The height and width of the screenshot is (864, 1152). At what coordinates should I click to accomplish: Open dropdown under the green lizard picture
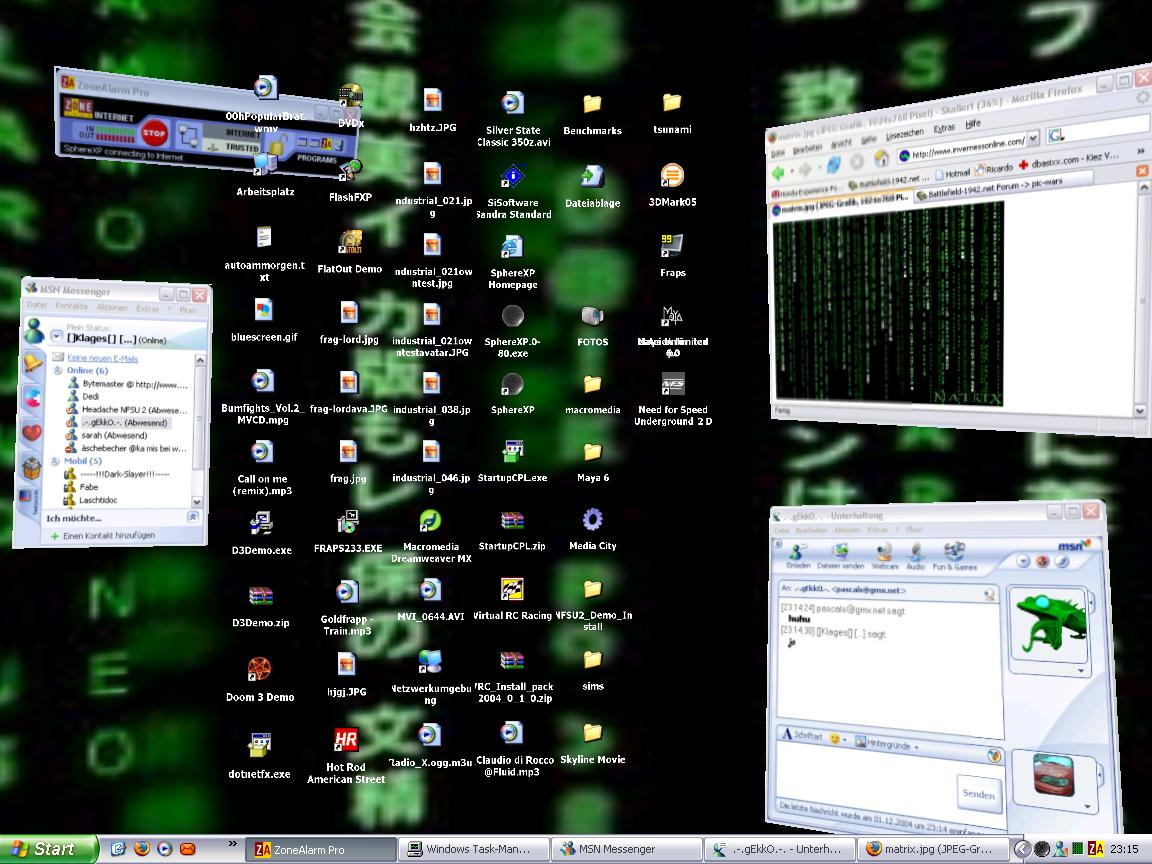tap(1081, 671)
